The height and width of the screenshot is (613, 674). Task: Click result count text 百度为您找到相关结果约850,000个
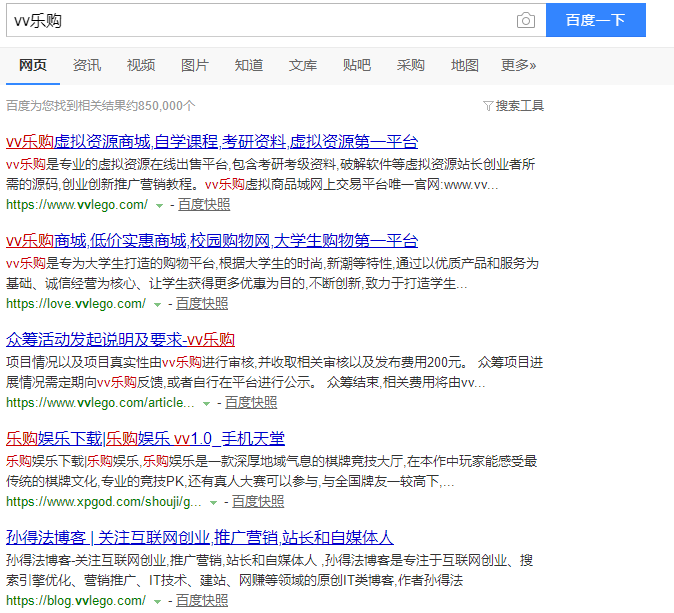pyautogui.click(x=101, y=106)
